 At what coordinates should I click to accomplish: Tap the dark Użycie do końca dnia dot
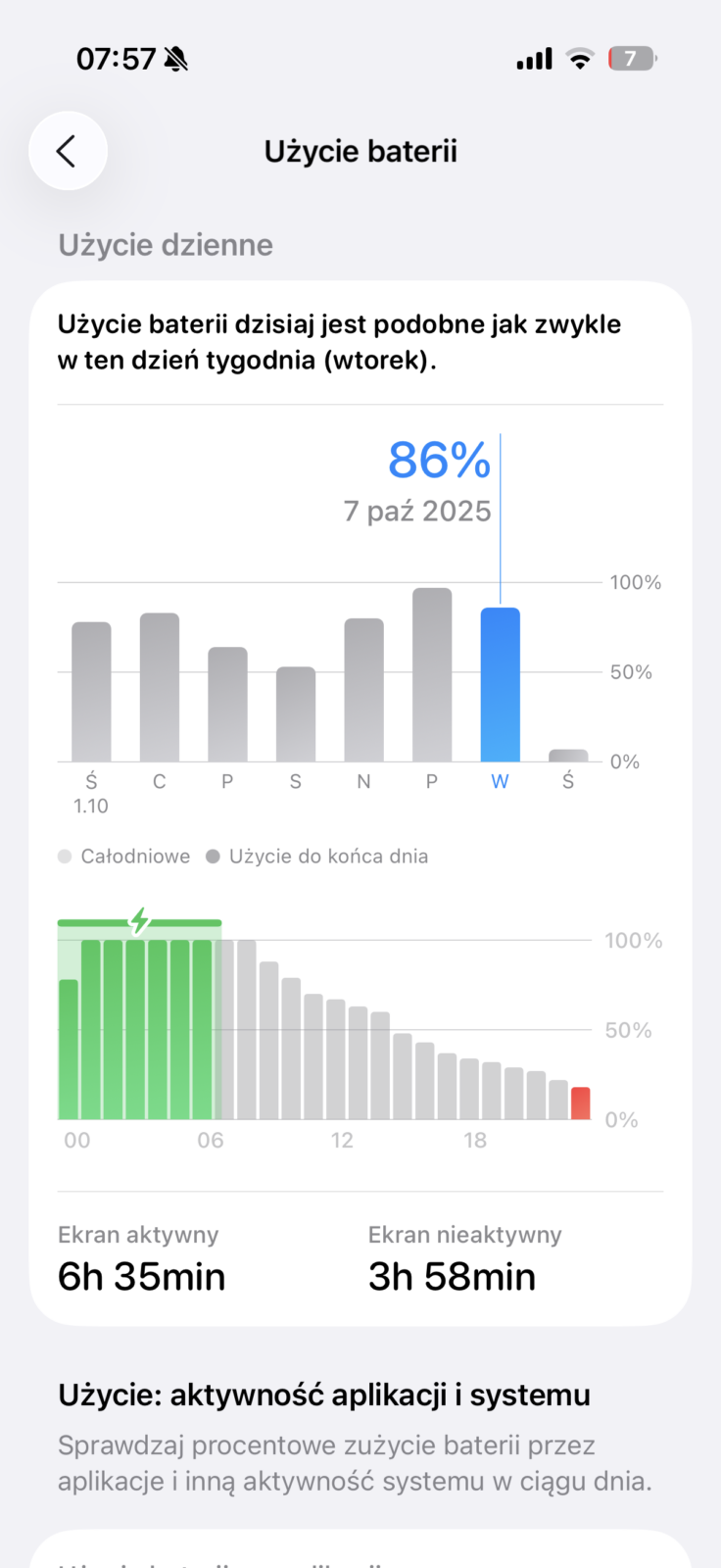click(x=213, y=857)
